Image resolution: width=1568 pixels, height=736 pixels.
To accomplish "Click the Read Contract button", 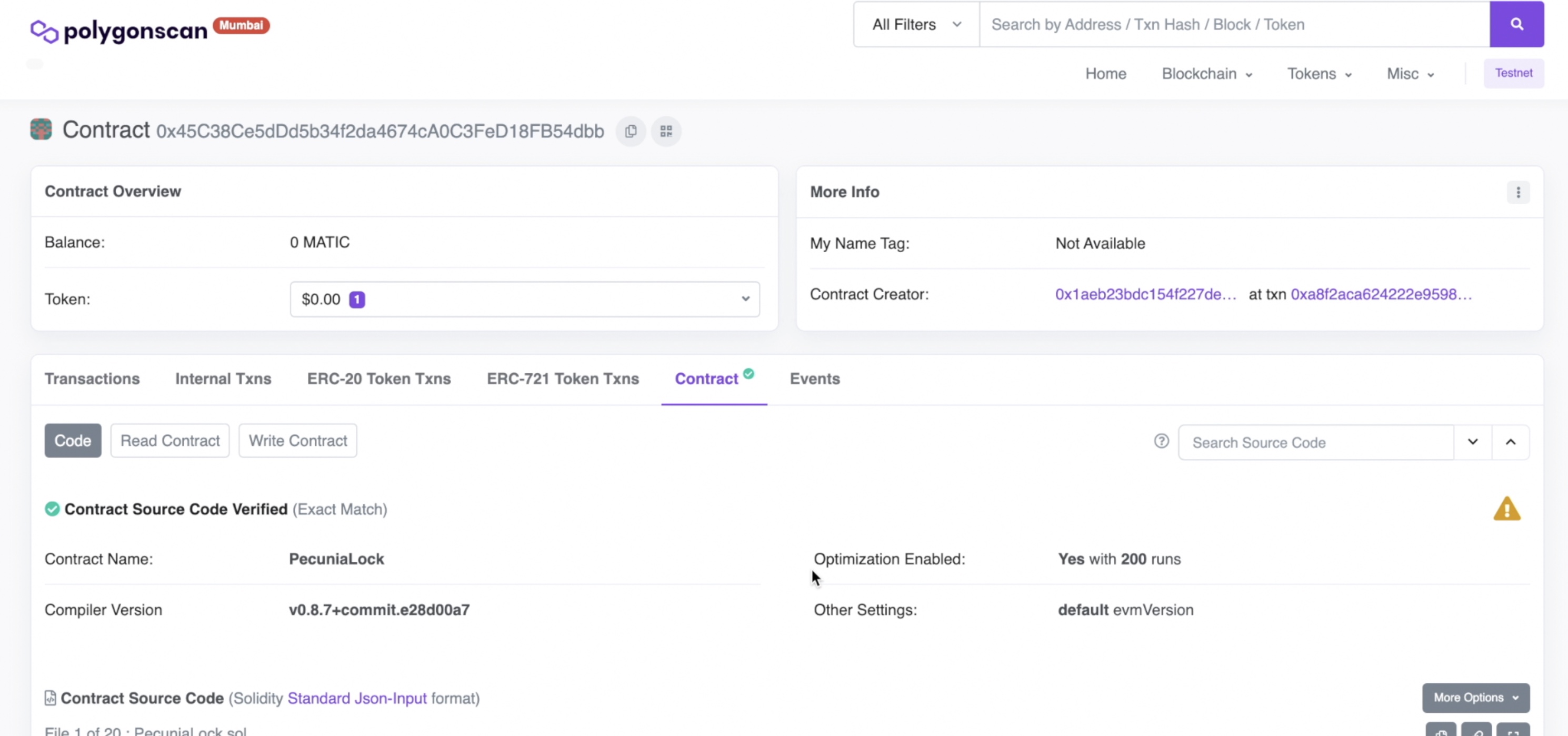I will tap(170, 441).
